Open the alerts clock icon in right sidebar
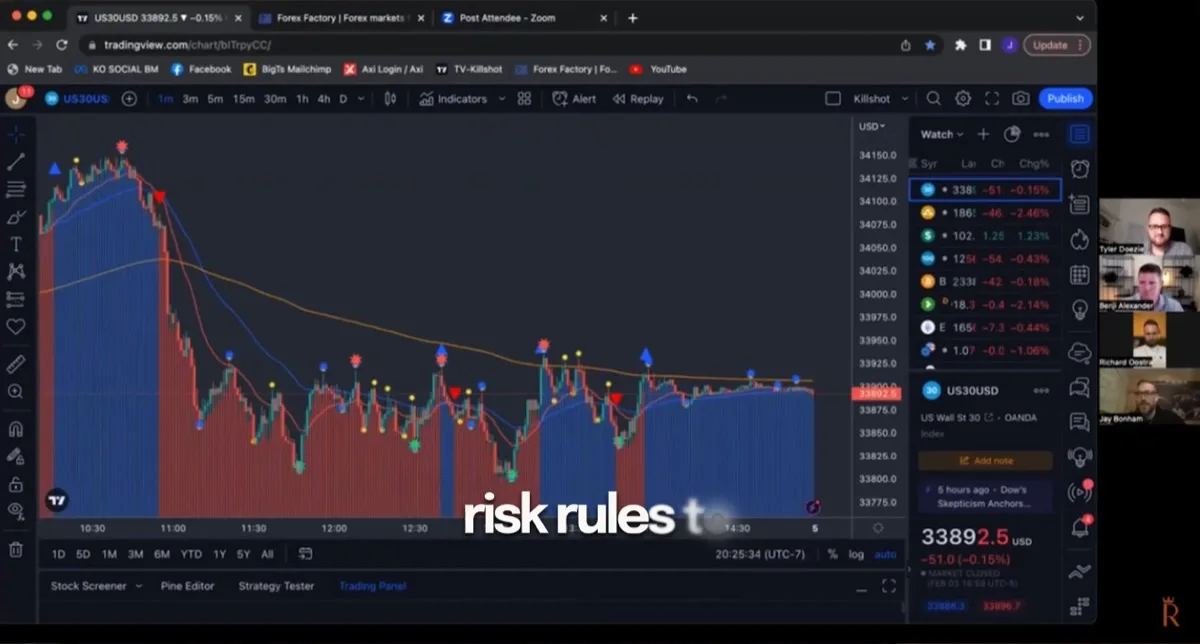 (x=1080, y=169)
